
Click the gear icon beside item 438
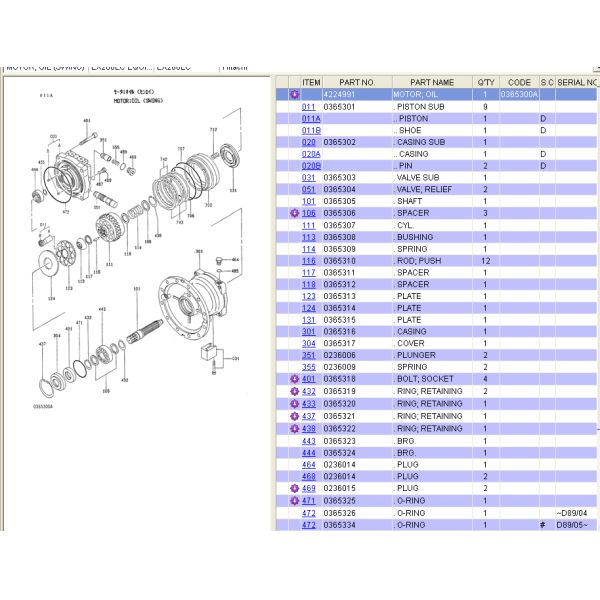coord(294,428)
